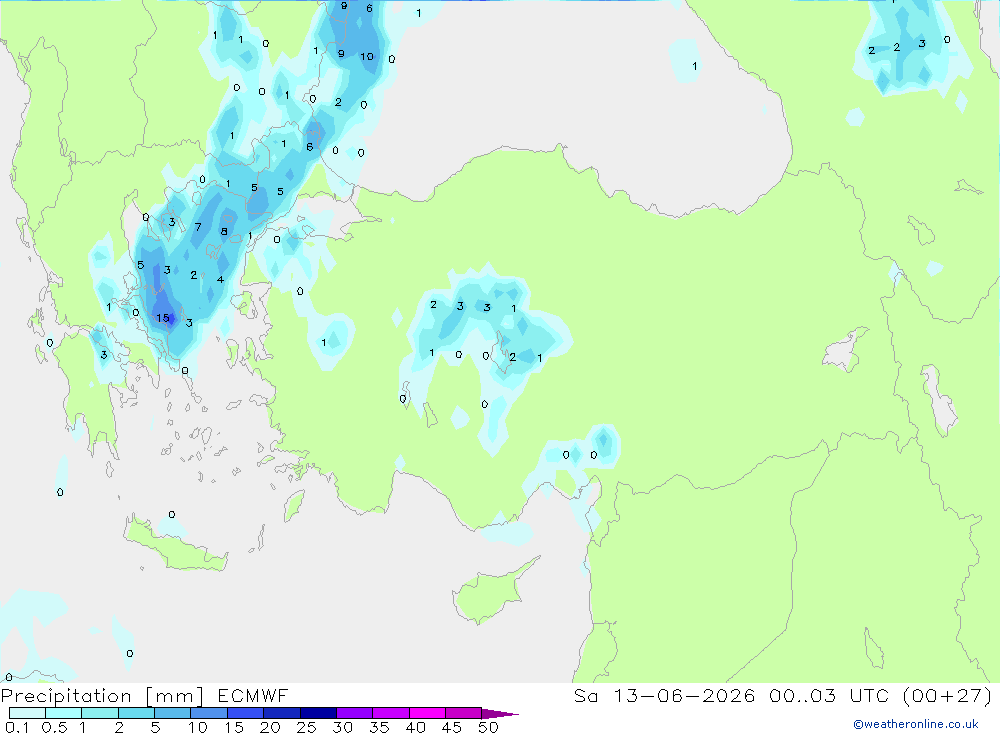The height and width of the screenshot is (733, 1000).
Task: Pick the 10–15 mm blue legend swatch
Action: pos(209,713)
